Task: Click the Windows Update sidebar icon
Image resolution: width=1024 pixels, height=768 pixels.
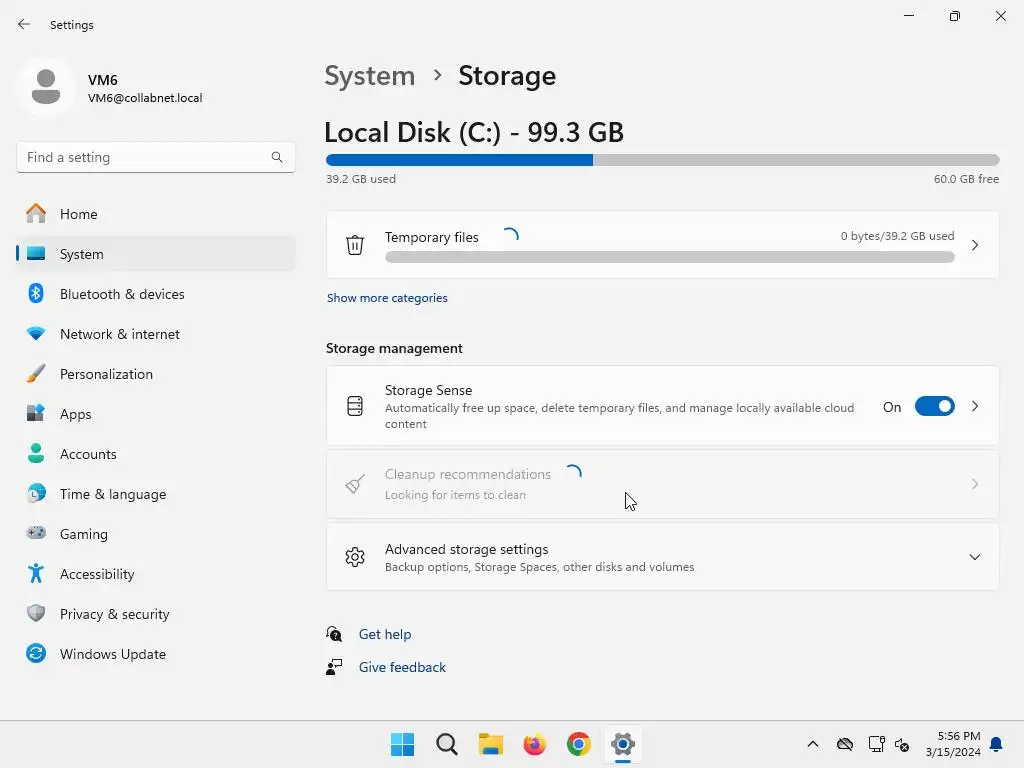Action: coord(36,654)
